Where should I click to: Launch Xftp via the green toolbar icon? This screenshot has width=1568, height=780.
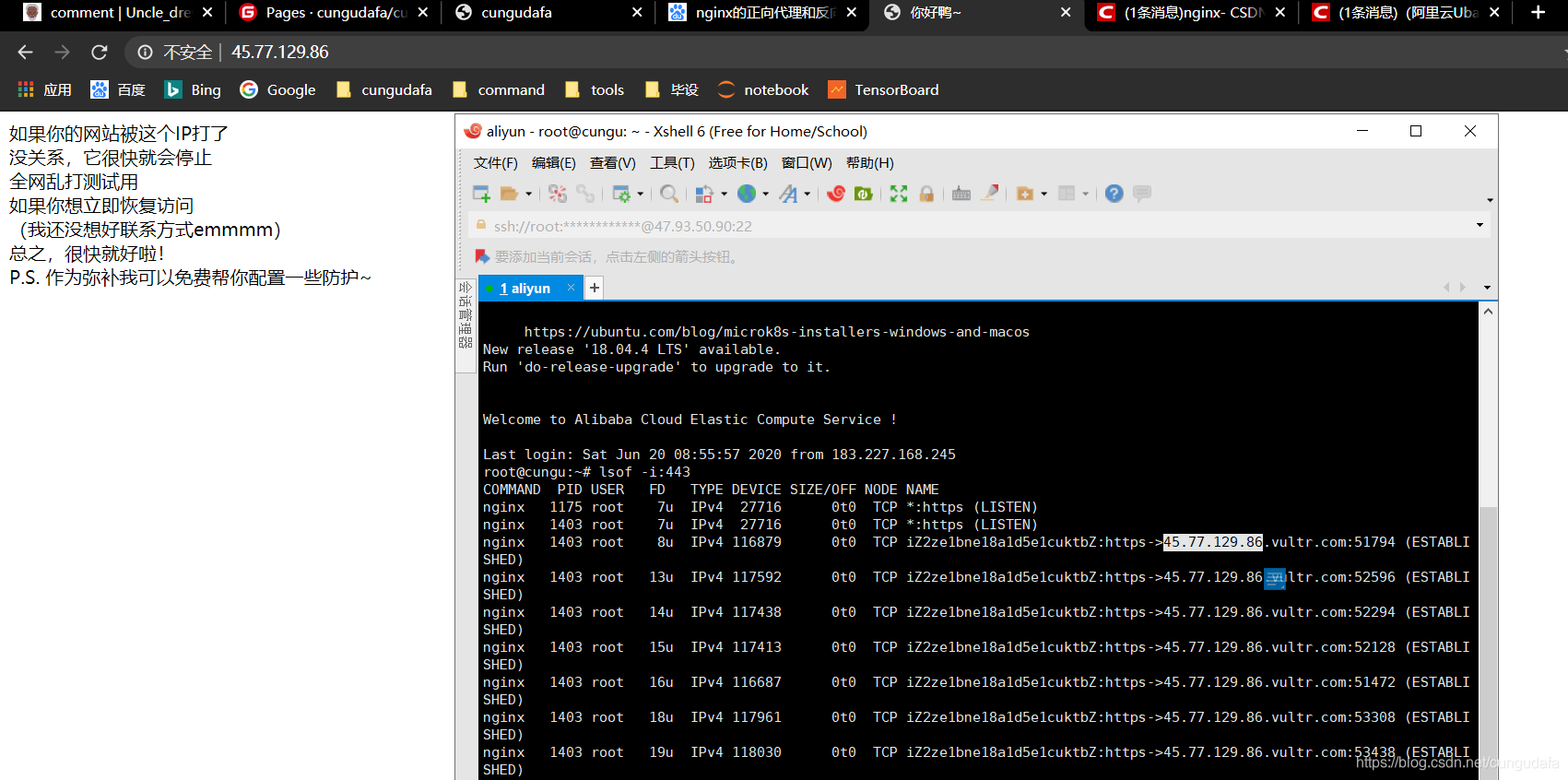[864, 194]
